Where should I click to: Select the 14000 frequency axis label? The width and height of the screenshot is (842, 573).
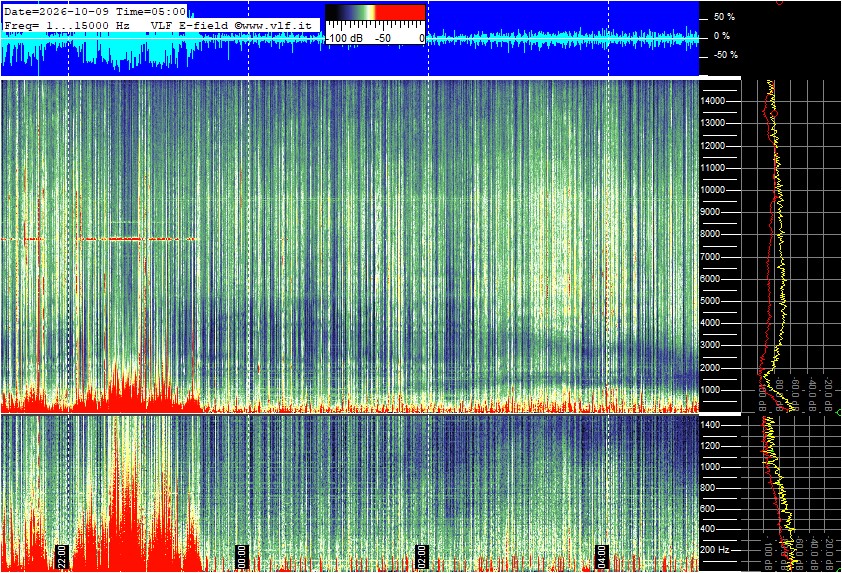(713, 101)
